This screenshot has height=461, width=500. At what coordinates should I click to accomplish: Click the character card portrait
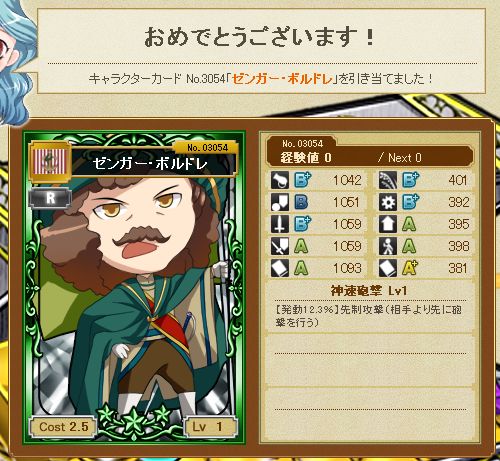click(x=134, y=288)
